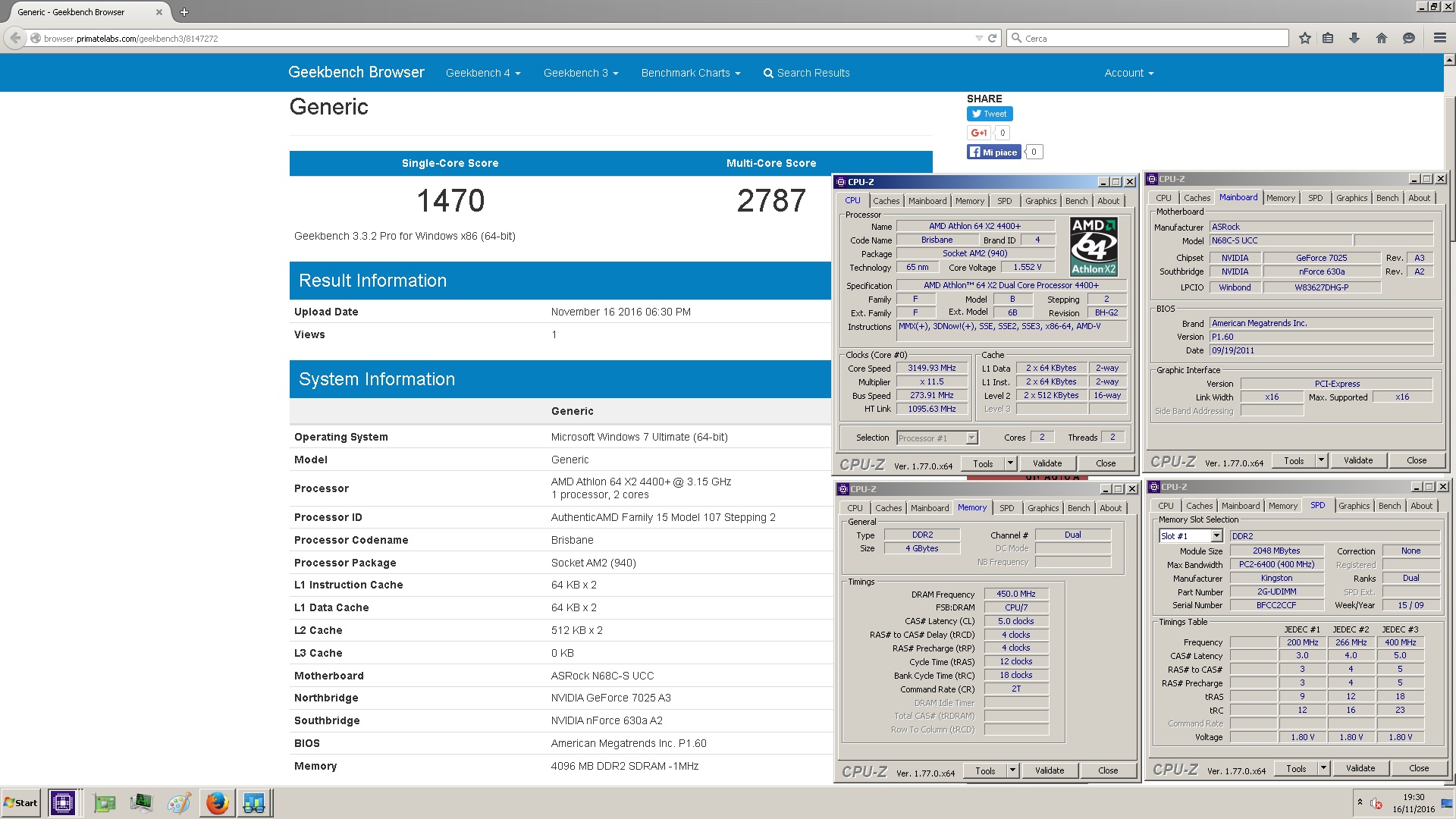
Task: Select the CPU-Z chip icon in the taskbar
Action: (62, 803)
